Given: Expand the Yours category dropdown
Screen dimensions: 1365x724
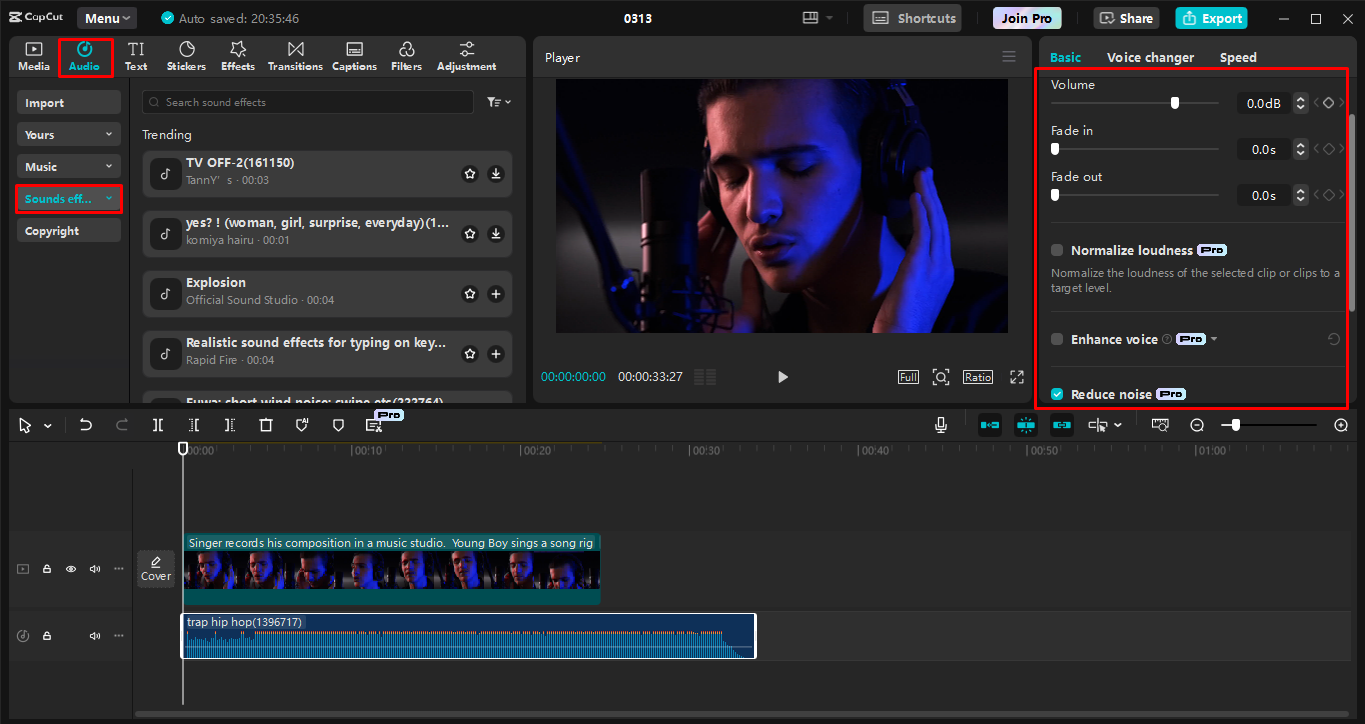Looking at the screenshot, I should (68, 135).
